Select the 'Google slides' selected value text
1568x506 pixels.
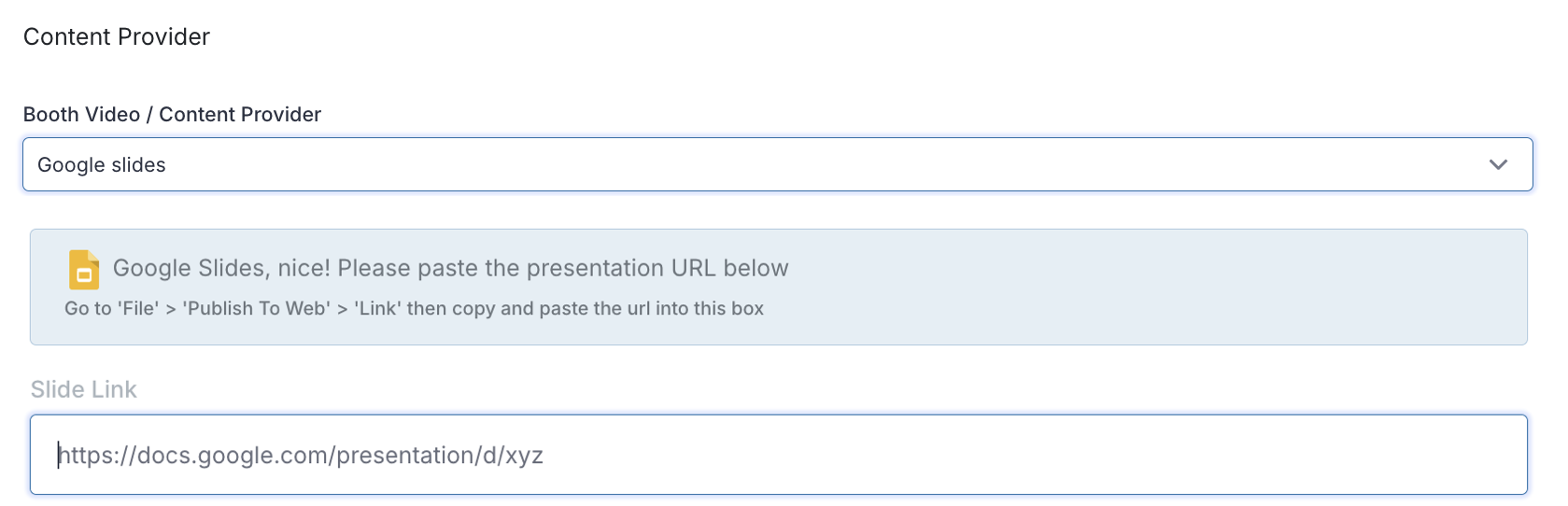point(102,165)
